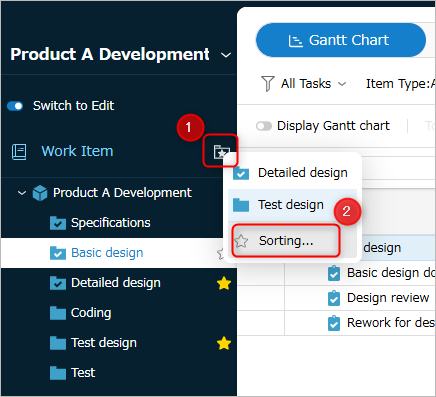The height and width of the screenshot is (397, 436).
Task: Click the Product A Development cube icon
Action: pyautogui.click(x=40, y=193)
